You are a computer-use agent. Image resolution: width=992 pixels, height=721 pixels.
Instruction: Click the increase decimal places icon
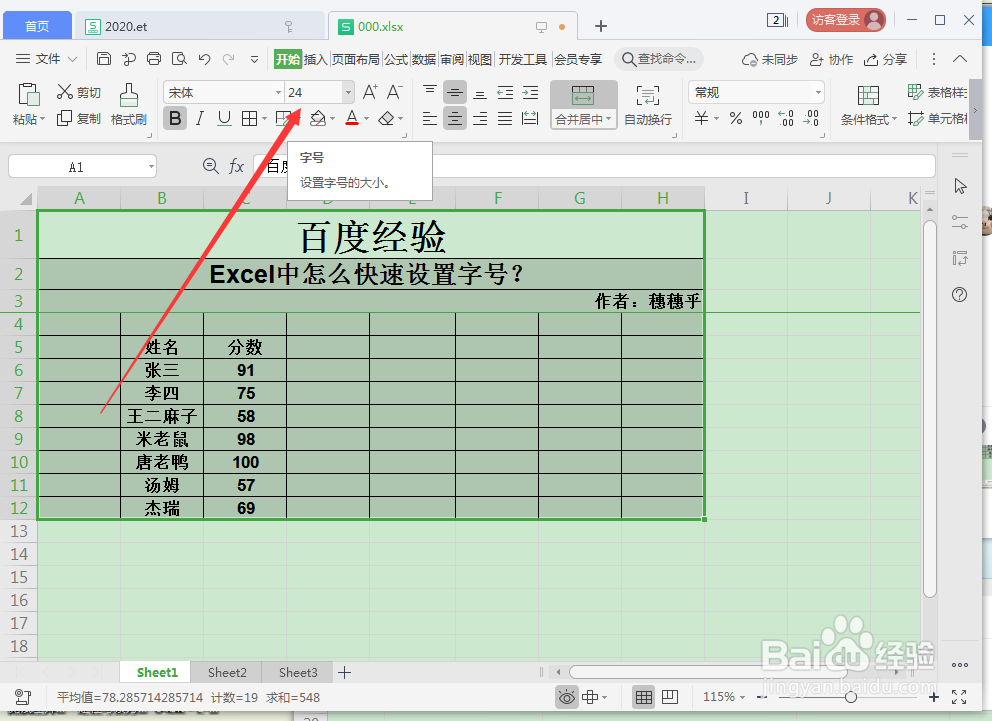[786, 118]
